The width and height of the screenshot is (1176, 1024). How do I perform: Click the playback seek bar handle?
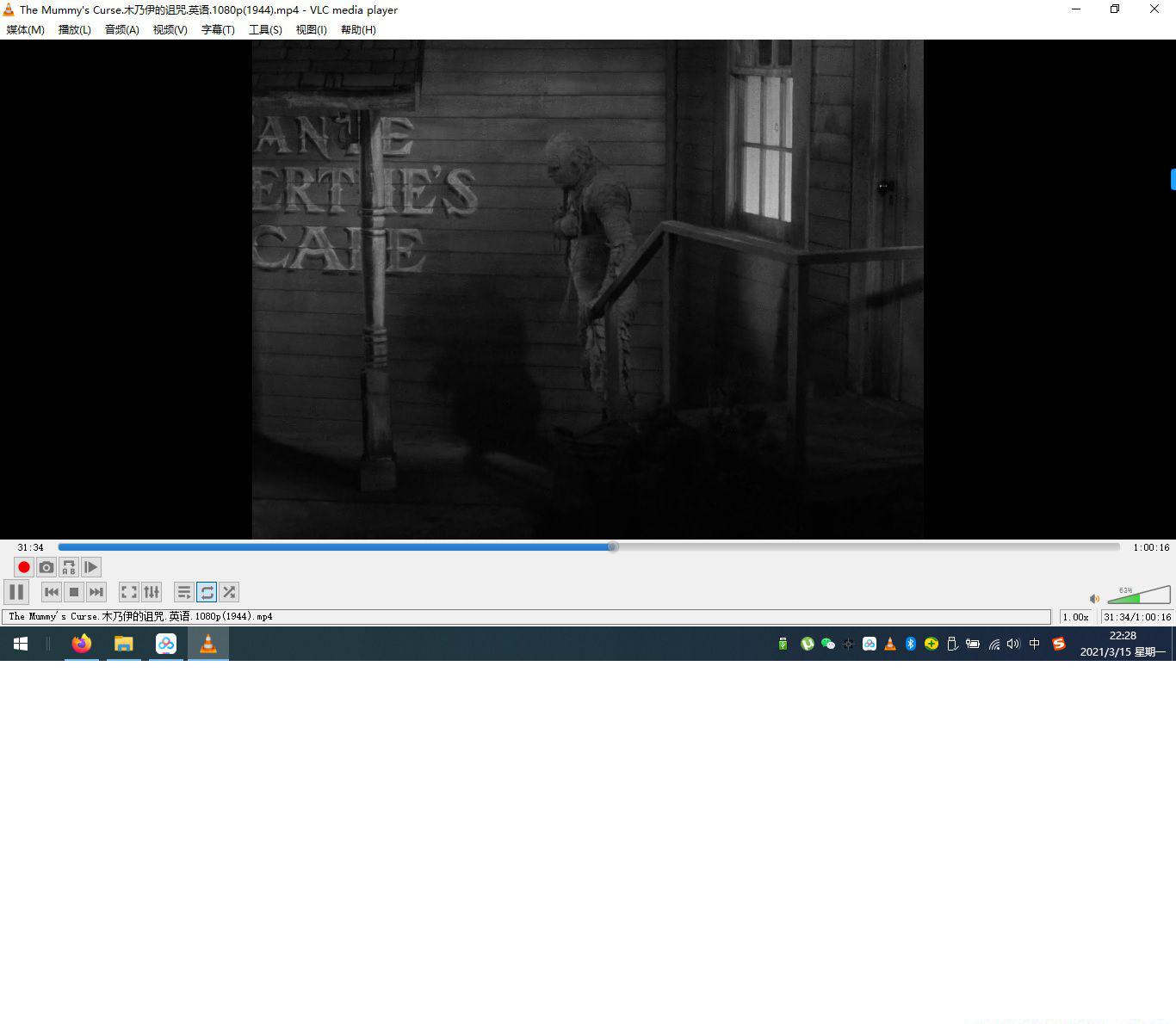coord(613,546)
